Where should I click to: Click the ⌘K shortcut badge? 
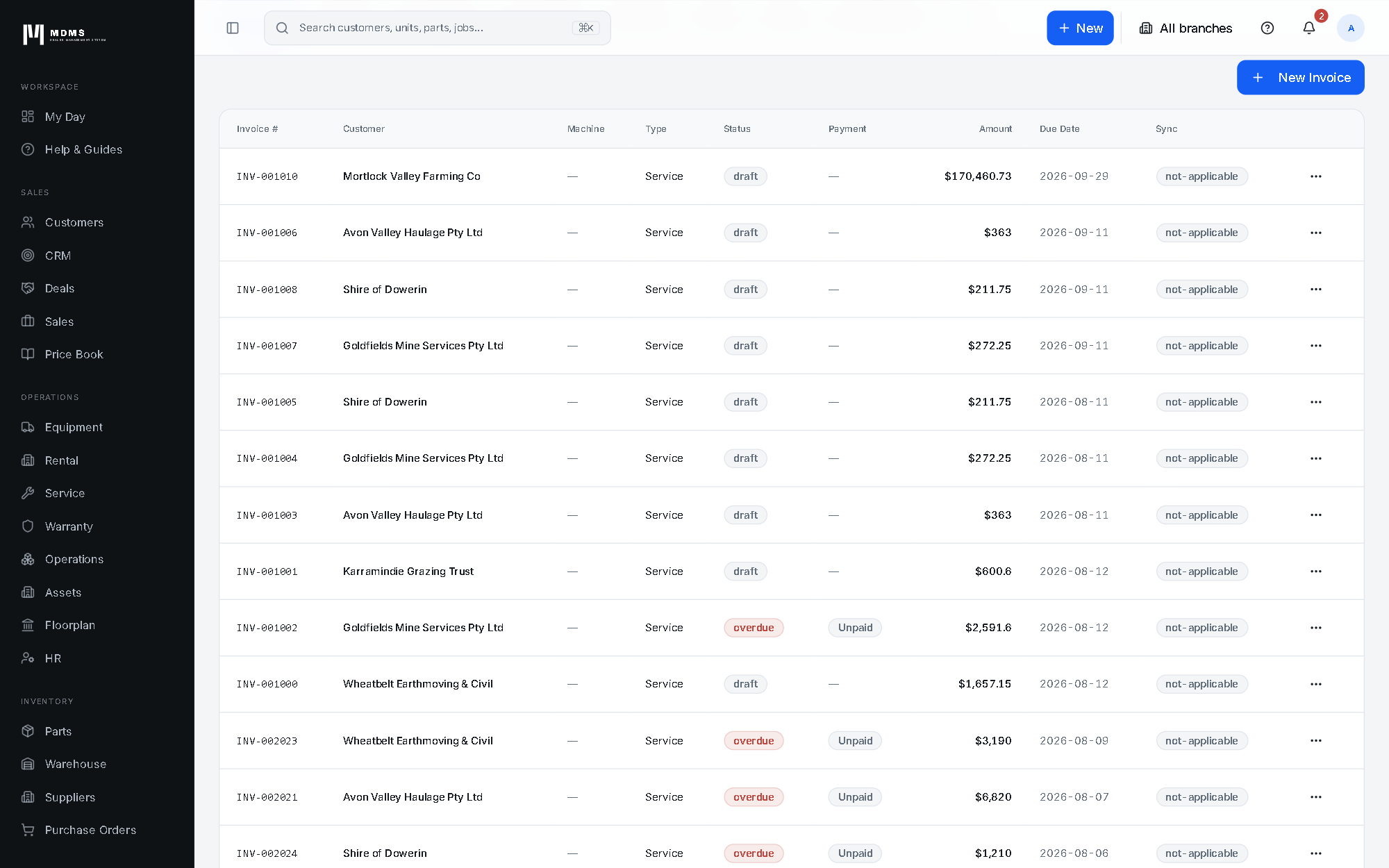[x=585, y=28]
